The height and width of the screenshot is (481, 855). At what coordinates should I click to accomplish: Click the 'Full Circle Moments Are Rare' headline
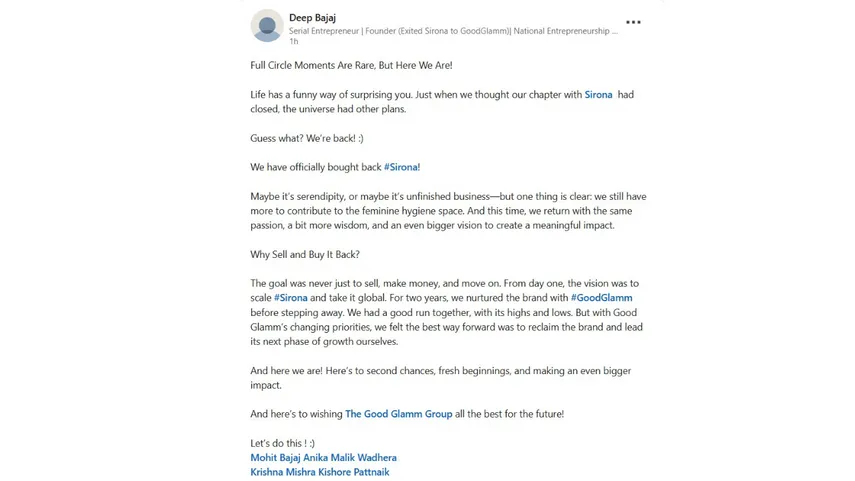click(351, 65)
